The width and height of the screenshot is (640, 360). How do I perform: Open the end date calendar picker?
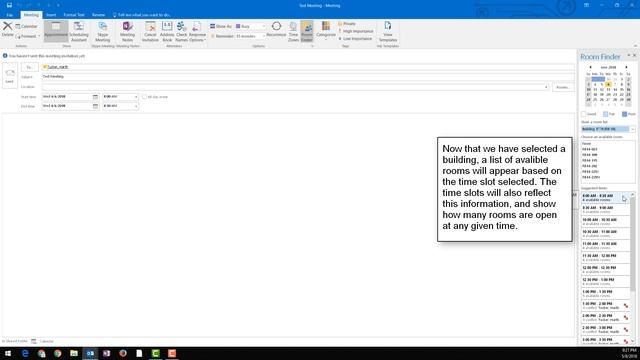pos(95,106)
